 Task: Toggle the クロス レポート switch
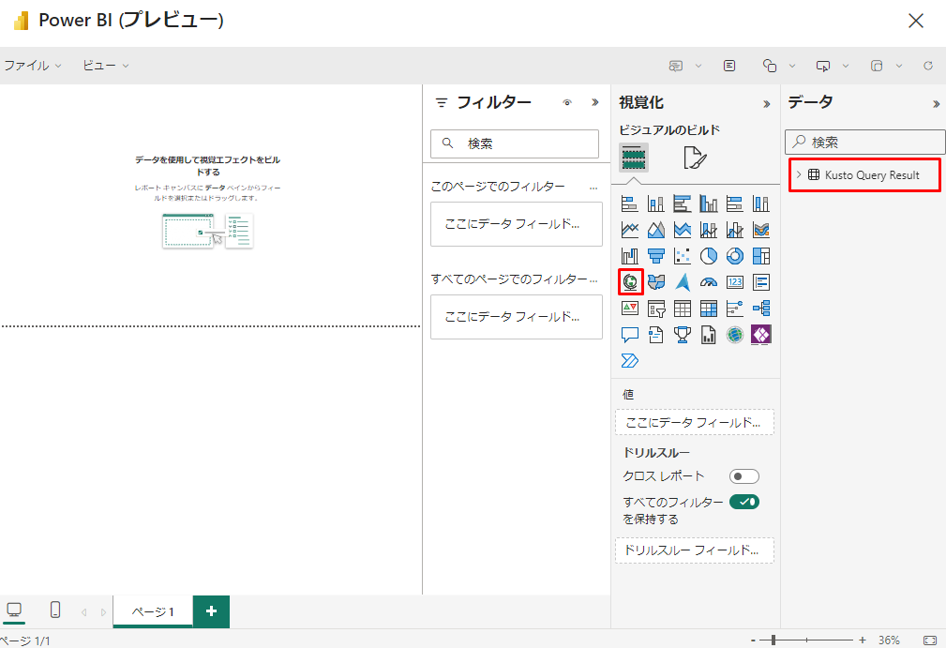click(x=744, y=476)
